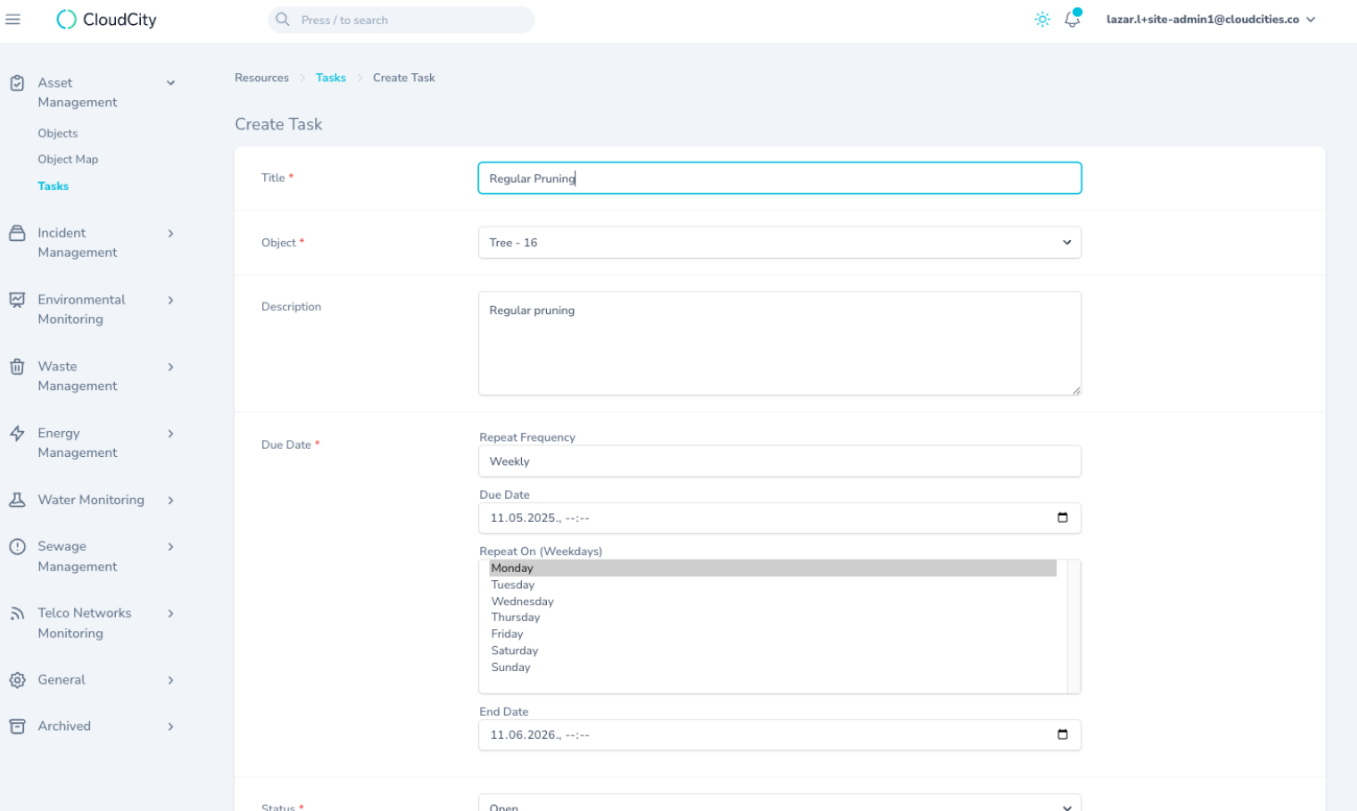This screenshot has width=1357, height=811.
Task: Open the notifications bell
Action: click(1070, 19)
